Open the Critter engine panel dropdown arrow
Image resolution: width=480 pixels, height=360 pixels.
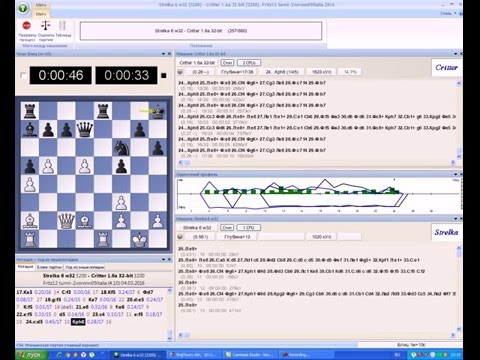tap(456, 54)
